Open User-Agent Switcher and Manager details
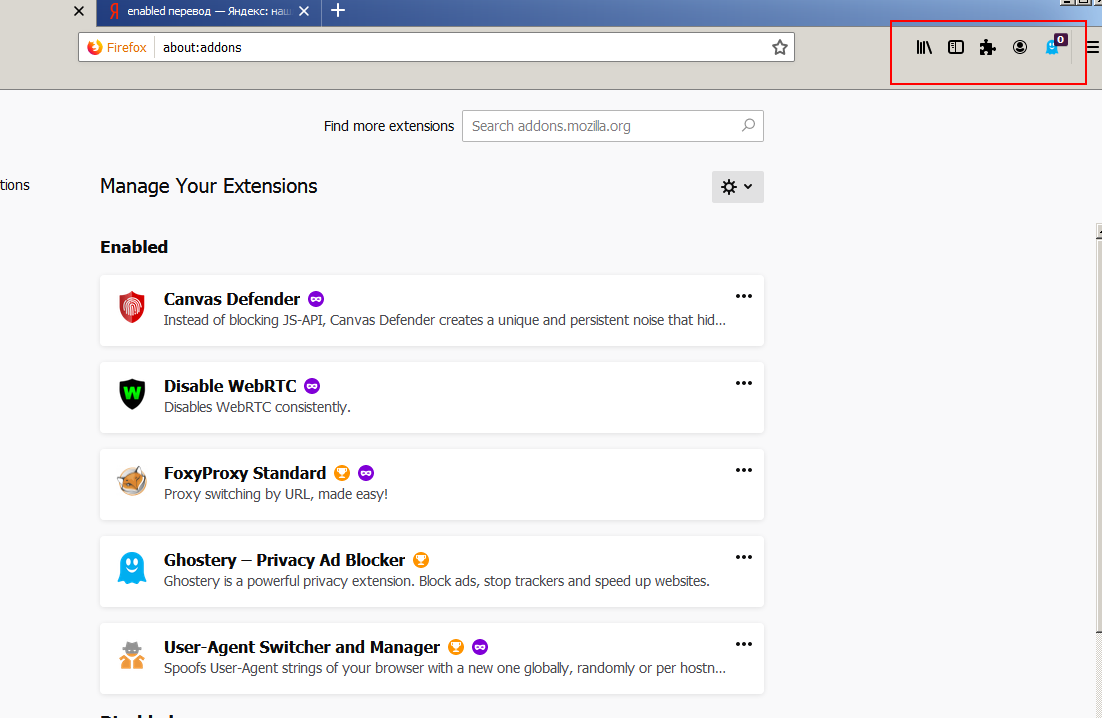 click(x=432, y=659)
